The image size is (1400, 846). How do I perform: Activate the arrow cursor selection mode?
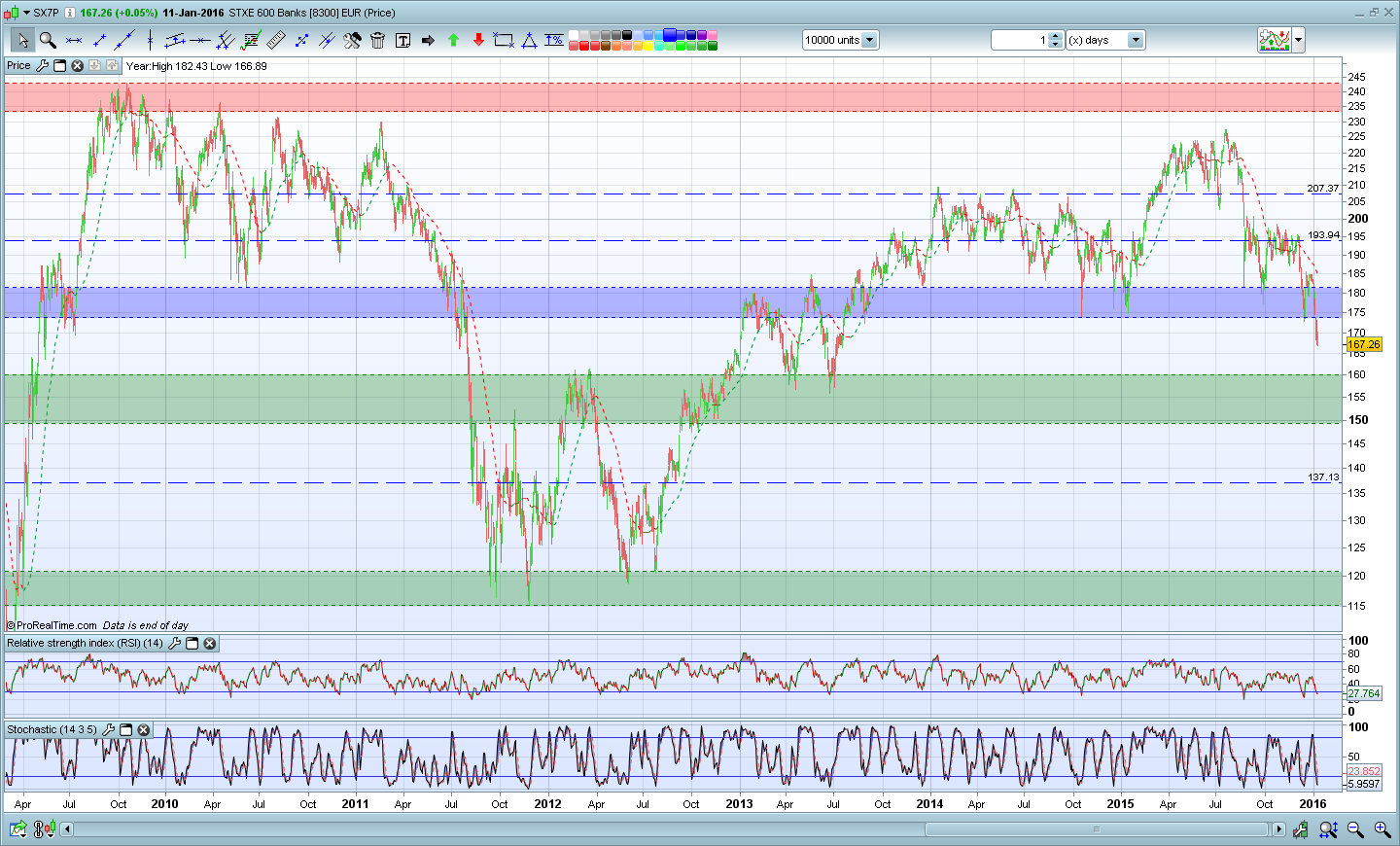(x=21, y=40)
